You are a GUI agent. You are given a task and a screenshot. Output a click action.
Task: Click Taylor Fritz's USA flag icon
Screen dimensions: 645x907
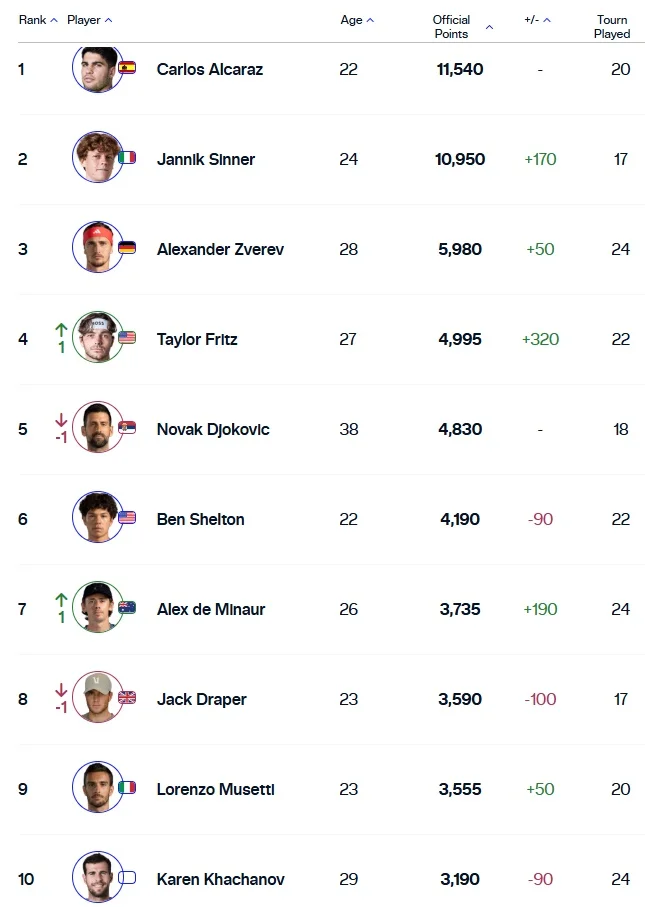[127, 338]
